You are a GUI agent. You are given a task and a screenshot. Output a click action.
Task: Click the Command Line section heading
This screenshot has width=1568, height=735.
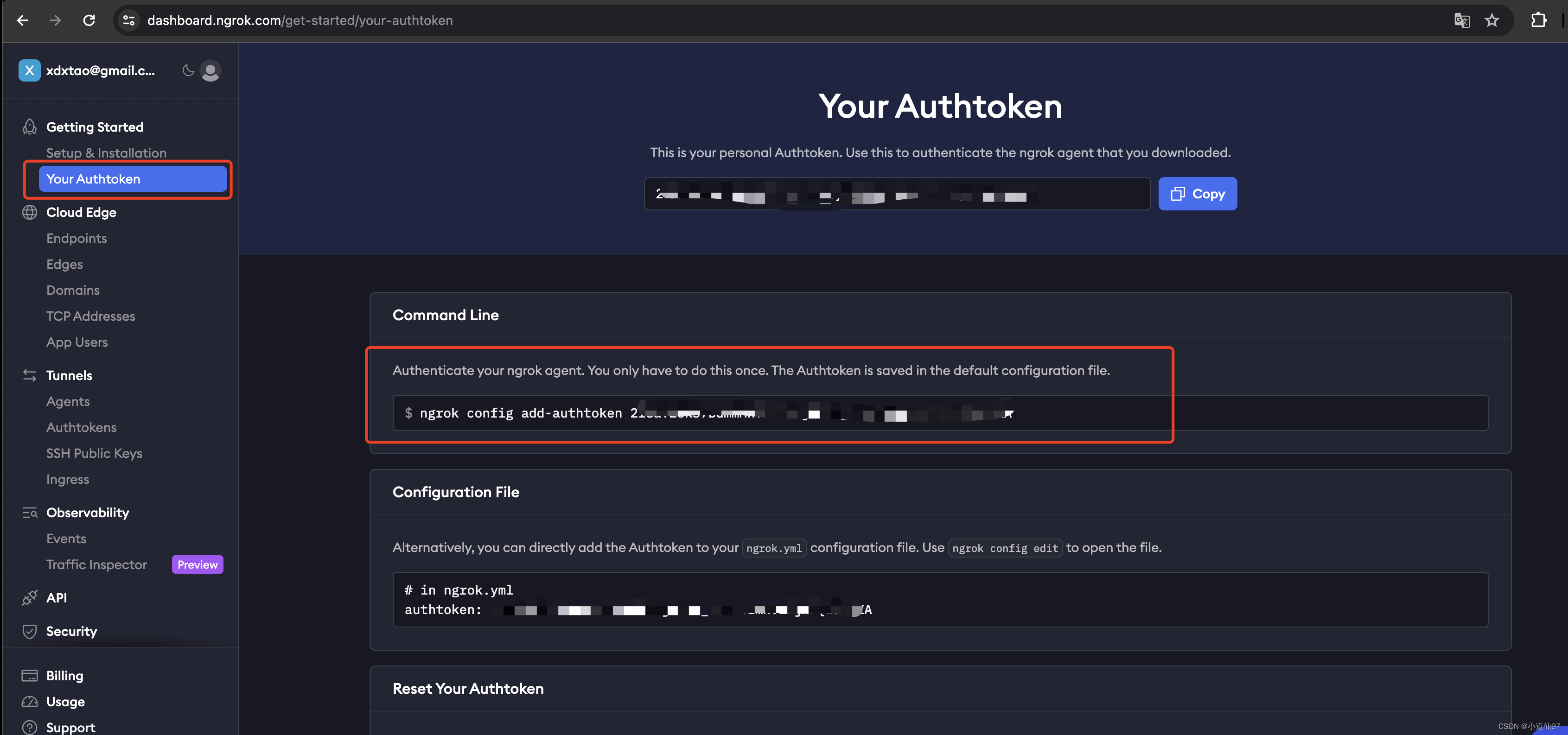click(x=446, y=315)
